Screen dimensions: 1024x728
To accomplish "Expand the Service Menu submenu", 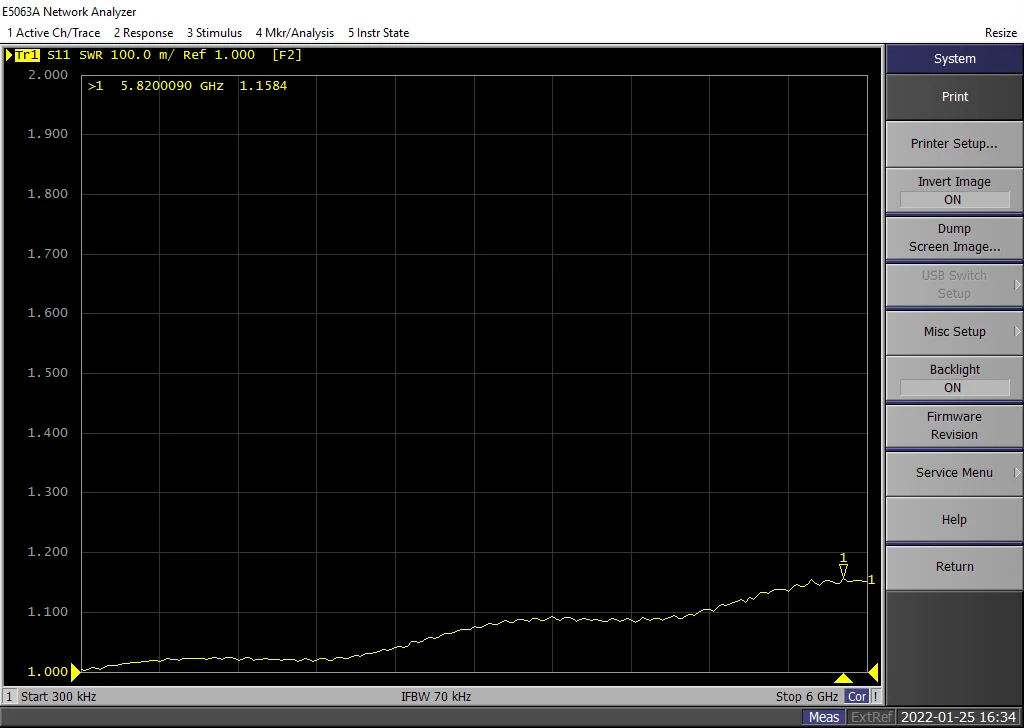I will click(x=954, y=473).
